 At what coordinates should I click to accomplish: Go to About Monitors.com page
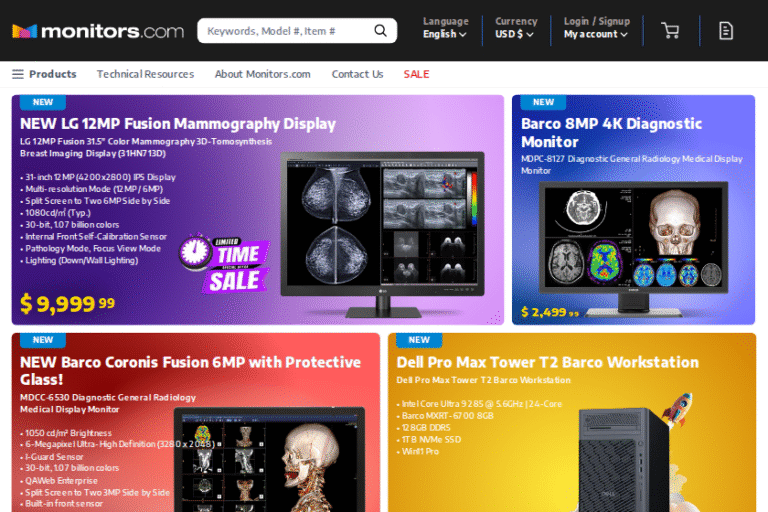[x=262, y=74]
